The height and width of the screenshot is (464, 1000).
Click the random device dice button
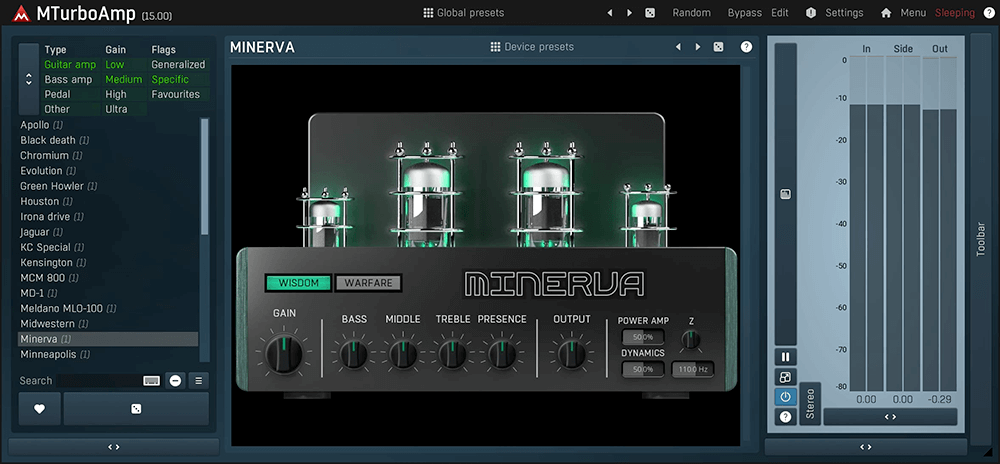click(136, 409)
